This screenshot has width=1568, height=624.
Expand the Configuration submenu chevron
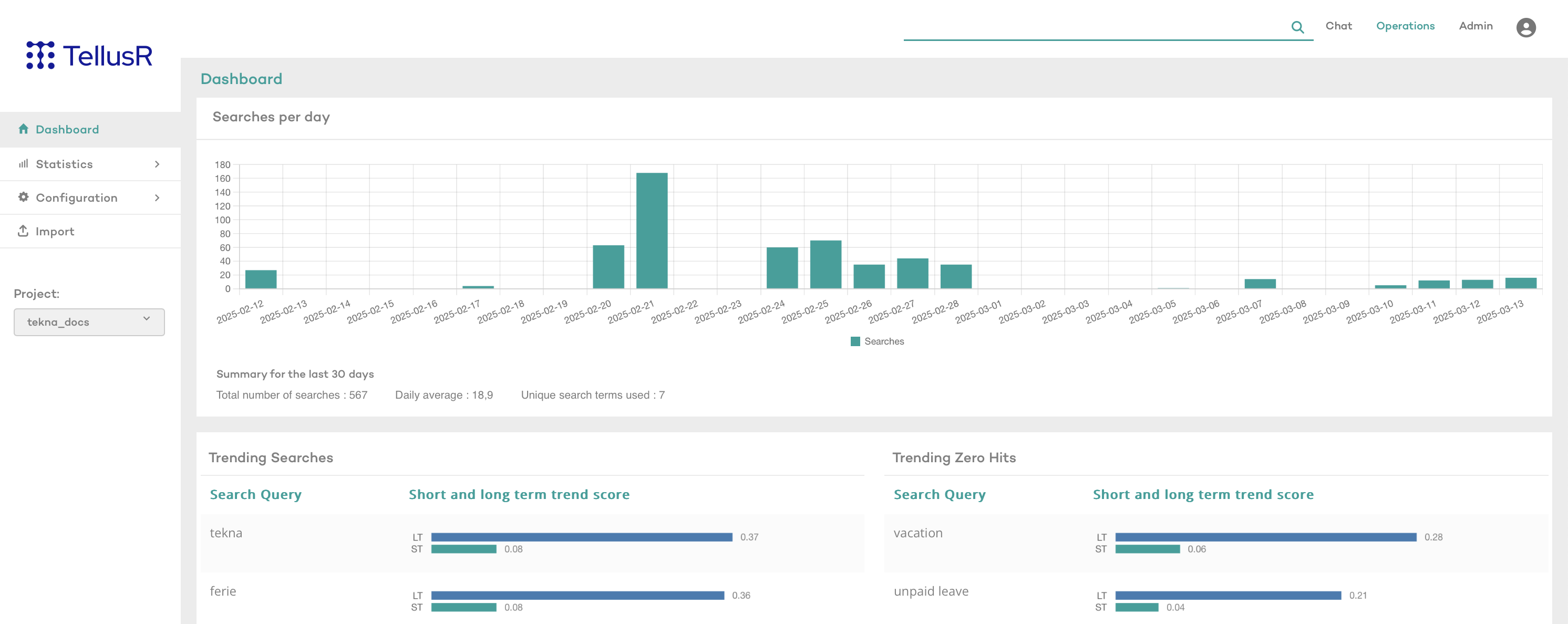point(157,197)
